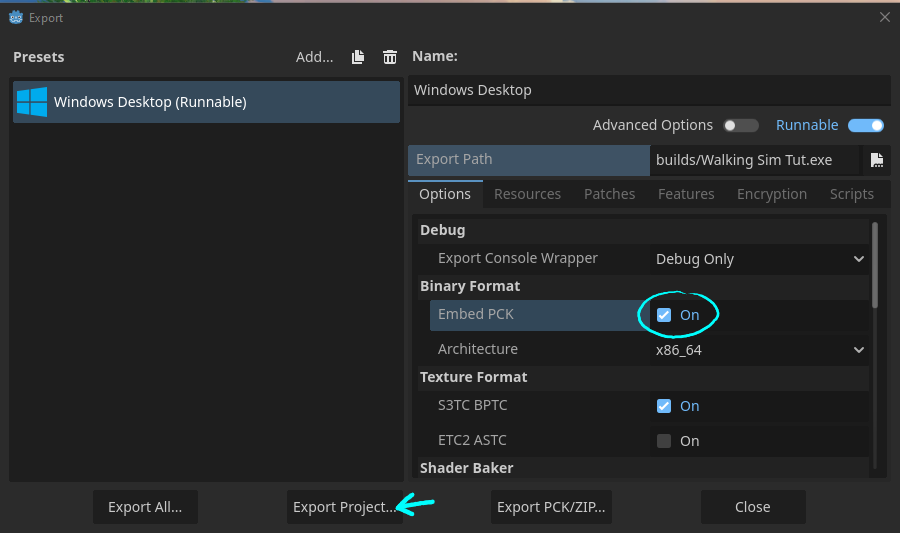The image size is (900, 533).
Task: Open the Patches tab
Action: pos(610,194)
